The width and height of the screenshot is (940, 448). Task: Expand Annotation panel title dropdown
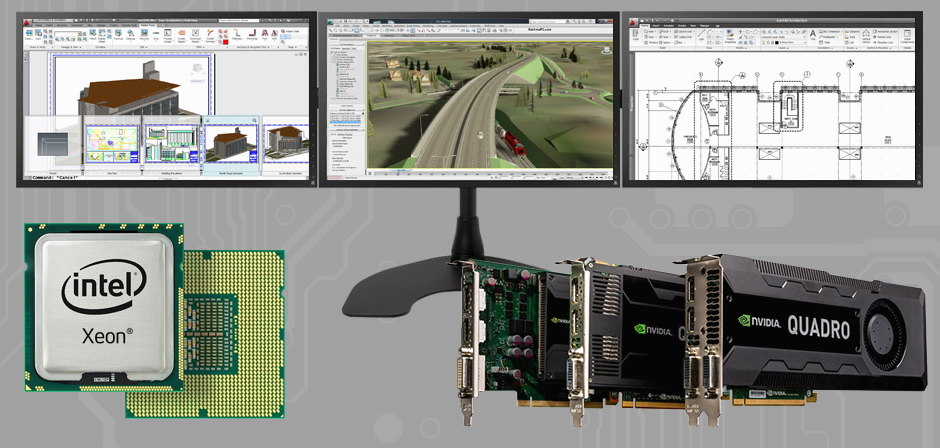tap(825, 48)
